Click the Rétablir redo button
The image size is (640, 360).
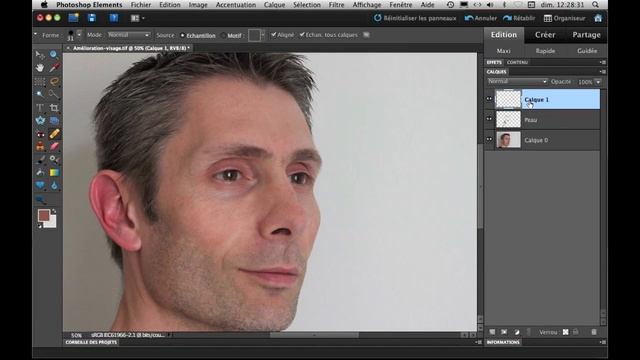coord(519,18)
